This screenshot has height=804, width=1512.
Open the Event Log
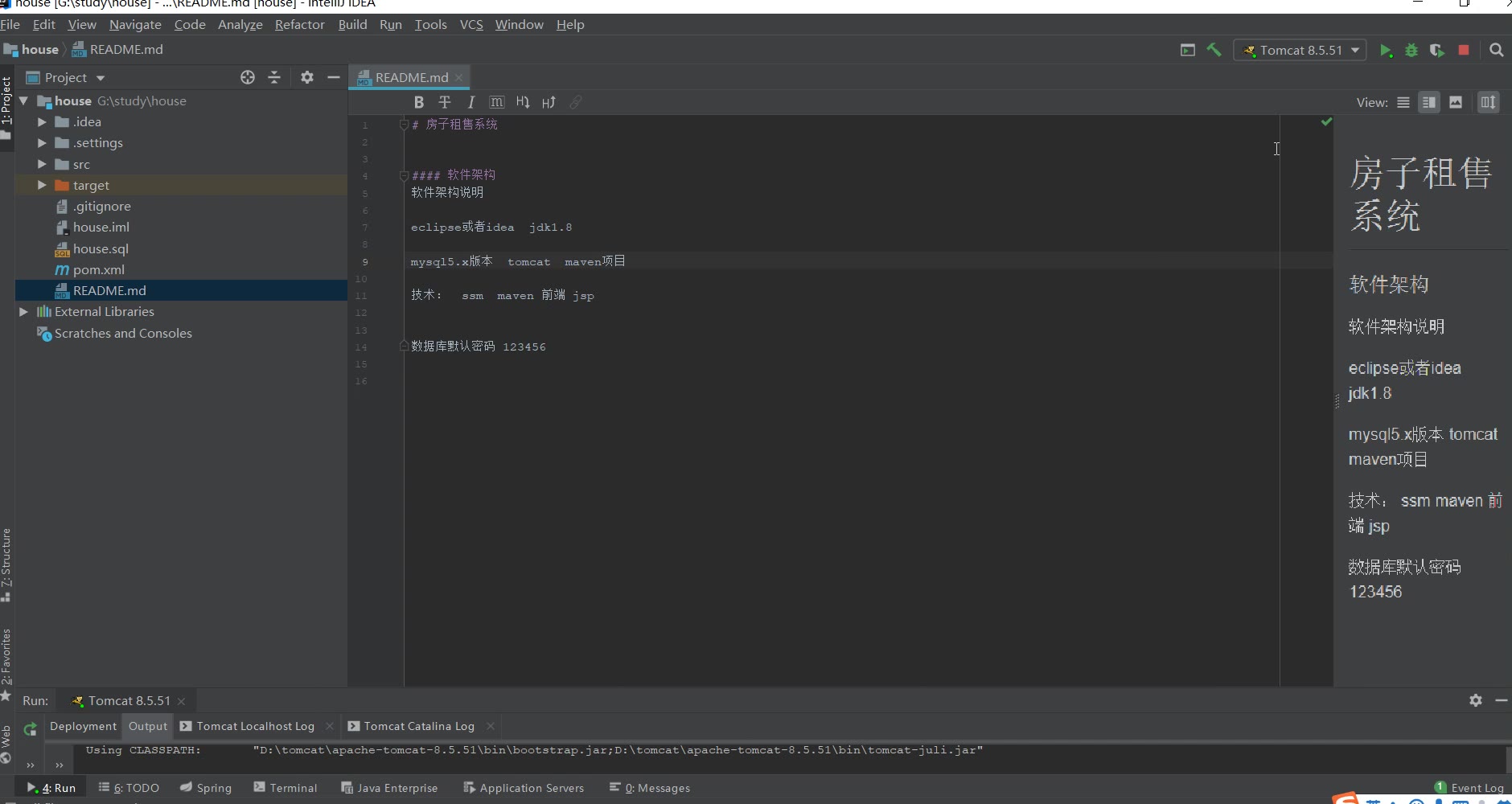click(1469, 788)
